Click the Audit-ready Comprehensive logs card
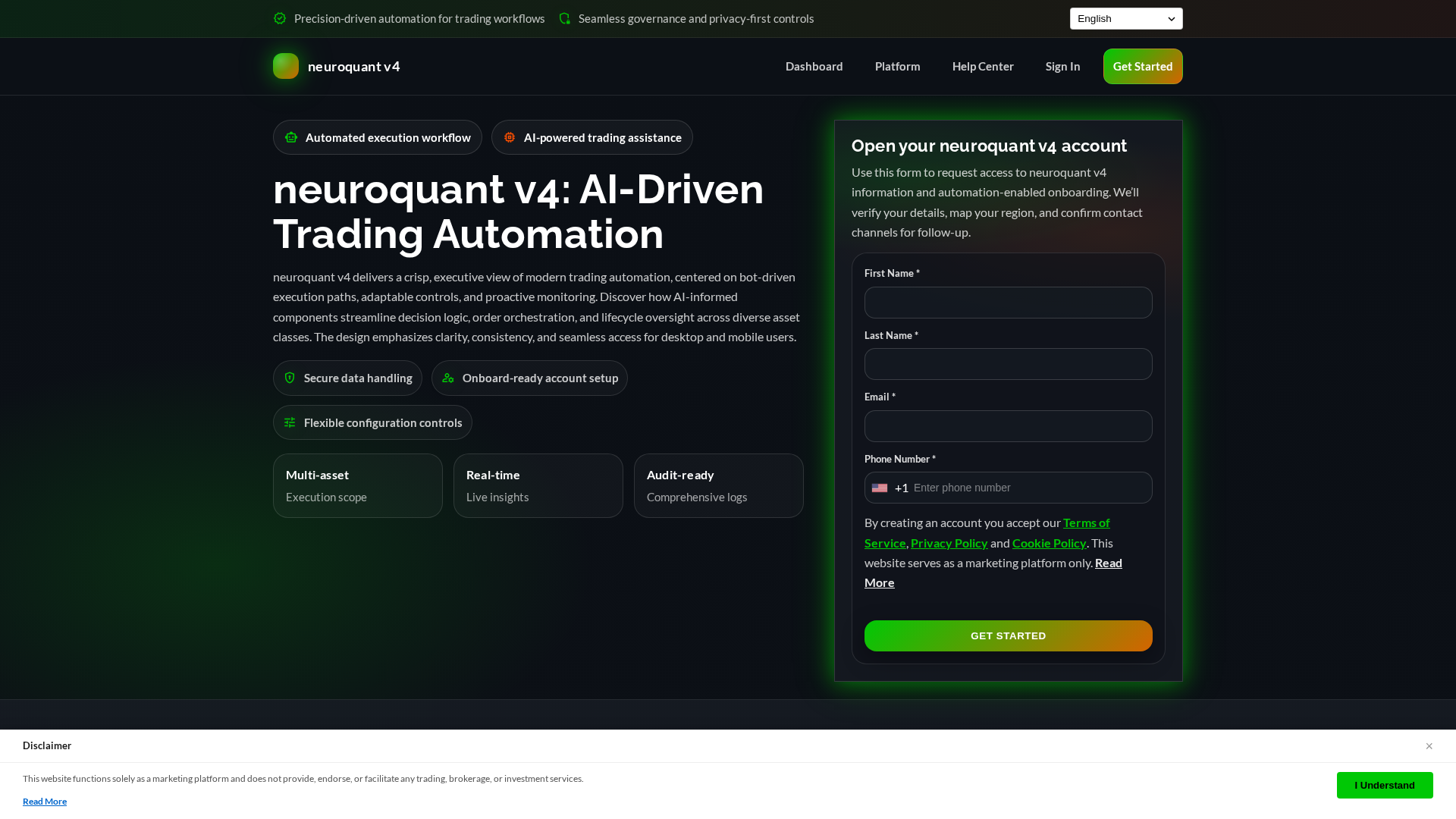 tap(718, 485)
